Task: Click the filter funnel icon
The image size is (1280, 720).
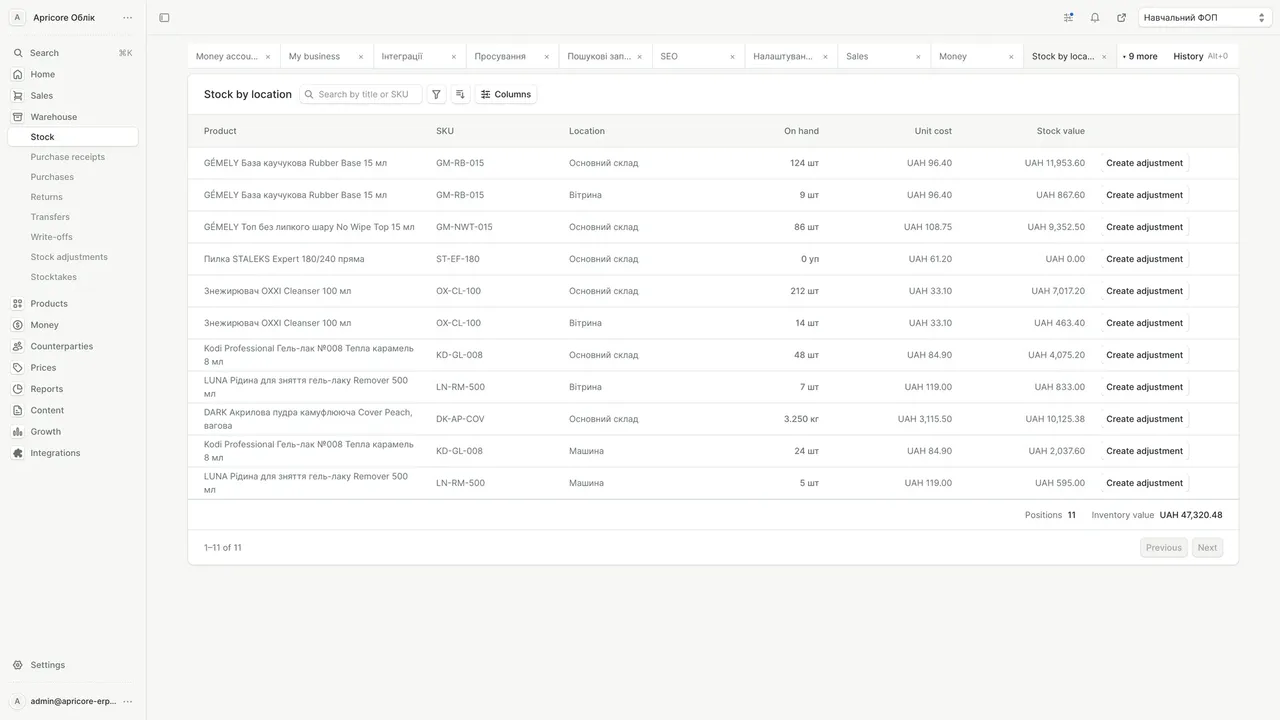Action: coord(436,94)
